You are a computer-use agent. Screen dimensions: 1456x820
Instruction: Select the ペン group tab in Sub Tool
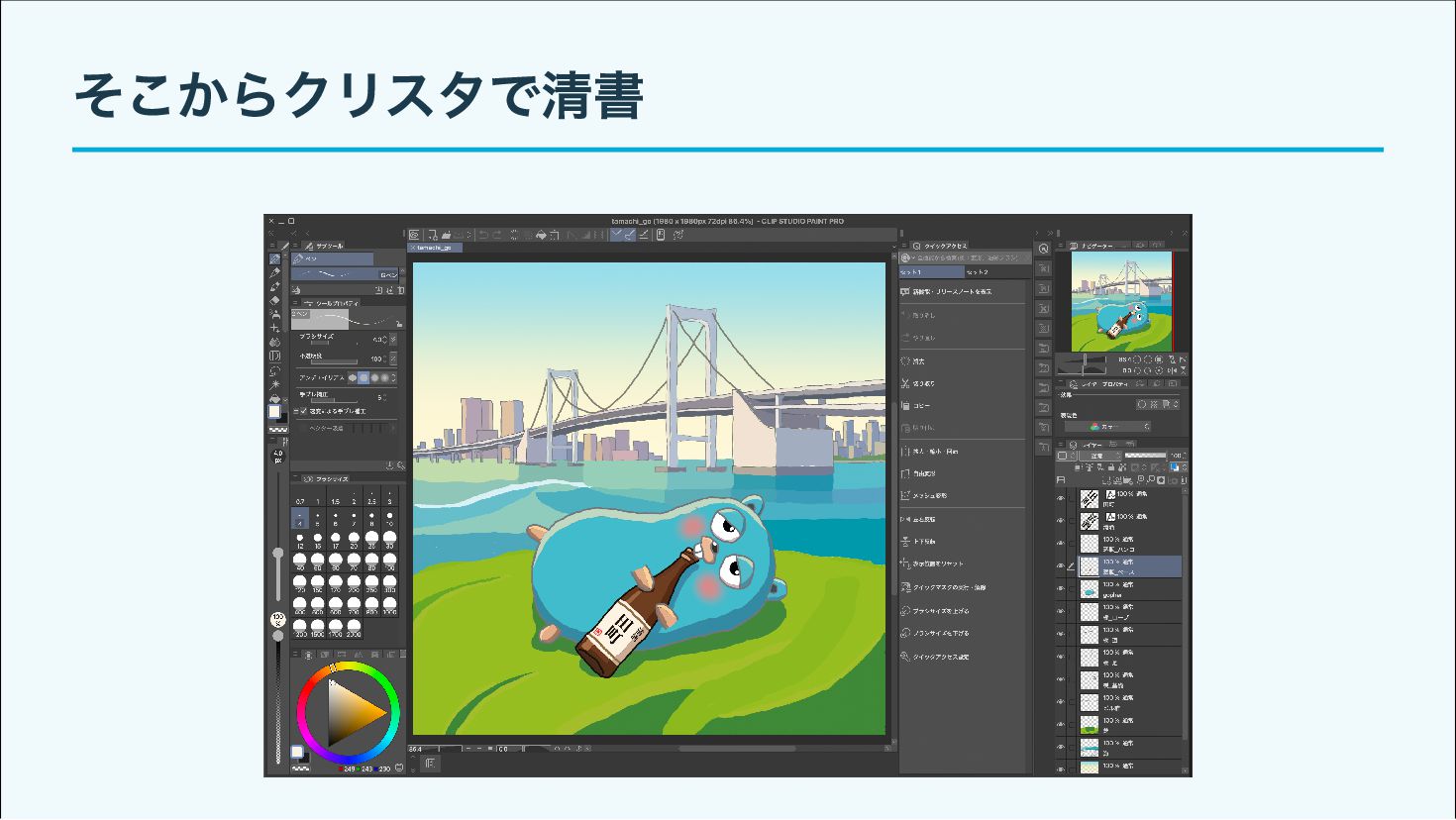pos(333,259)
